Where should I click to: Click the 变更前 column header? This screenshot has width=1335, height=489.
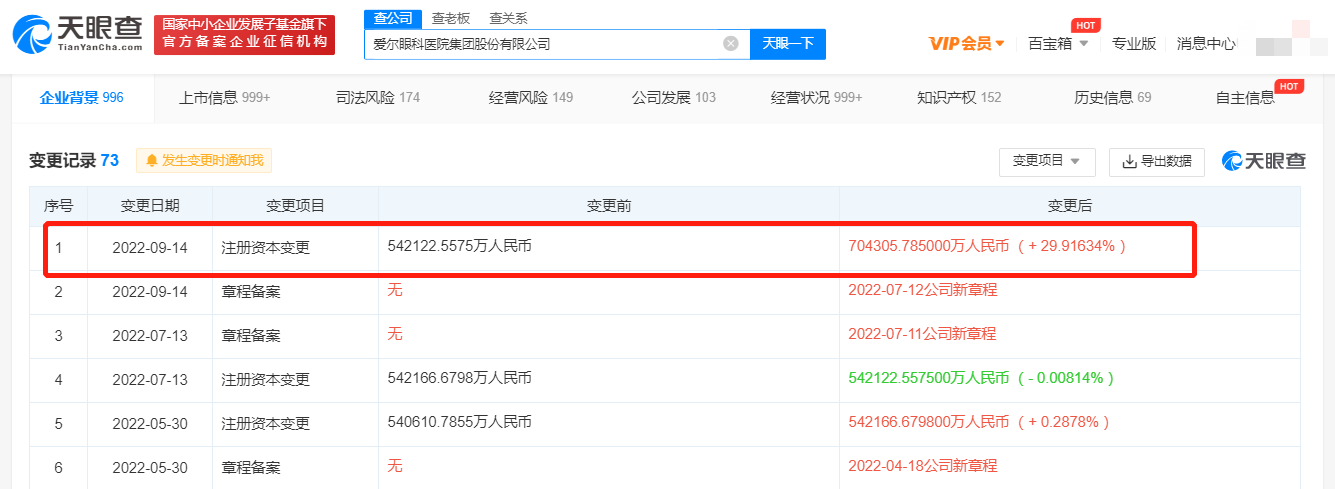(x=609, y=206)
